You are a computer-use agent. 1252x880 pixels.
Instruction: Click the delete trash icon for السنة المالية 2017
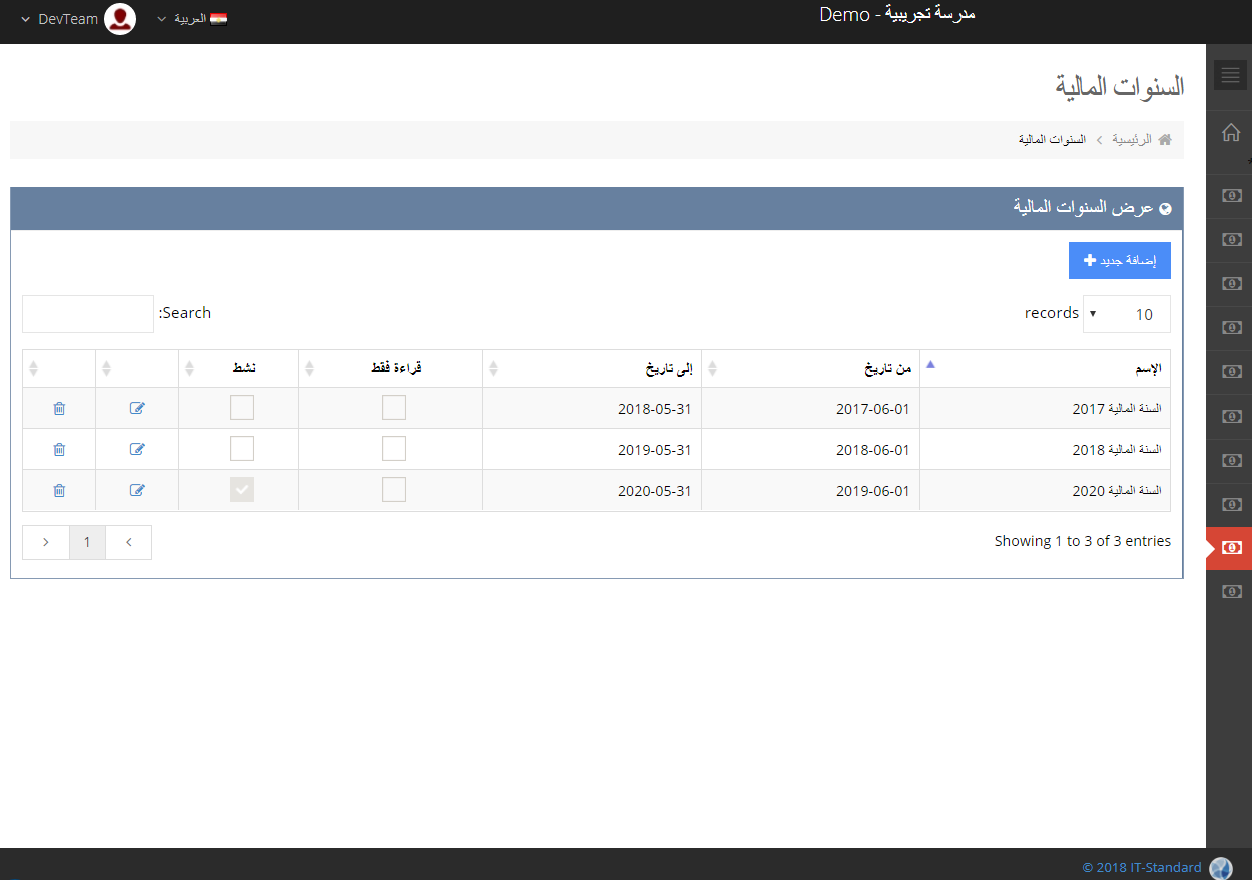pos(59,408)
